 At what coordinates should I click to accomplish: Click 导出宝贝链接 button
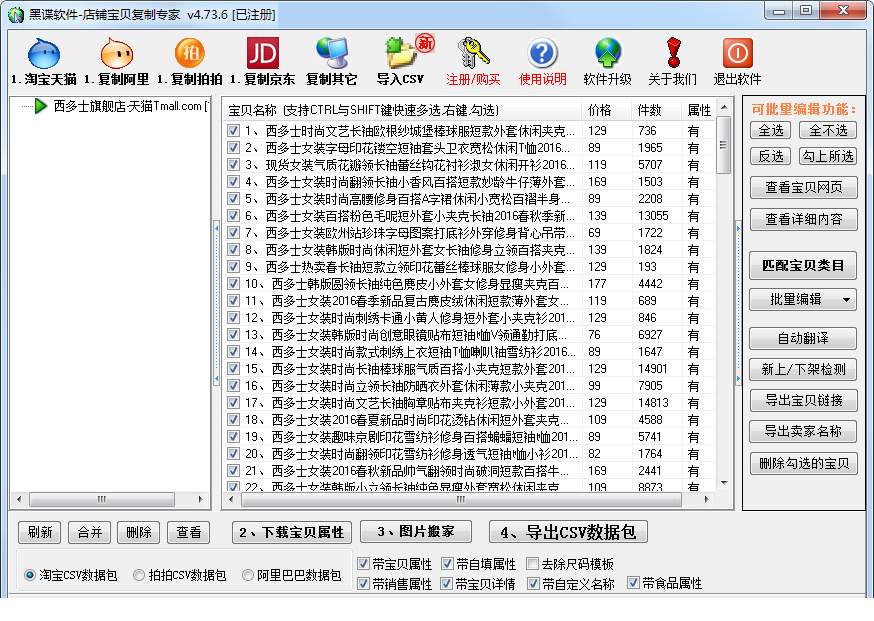(803, 400)
